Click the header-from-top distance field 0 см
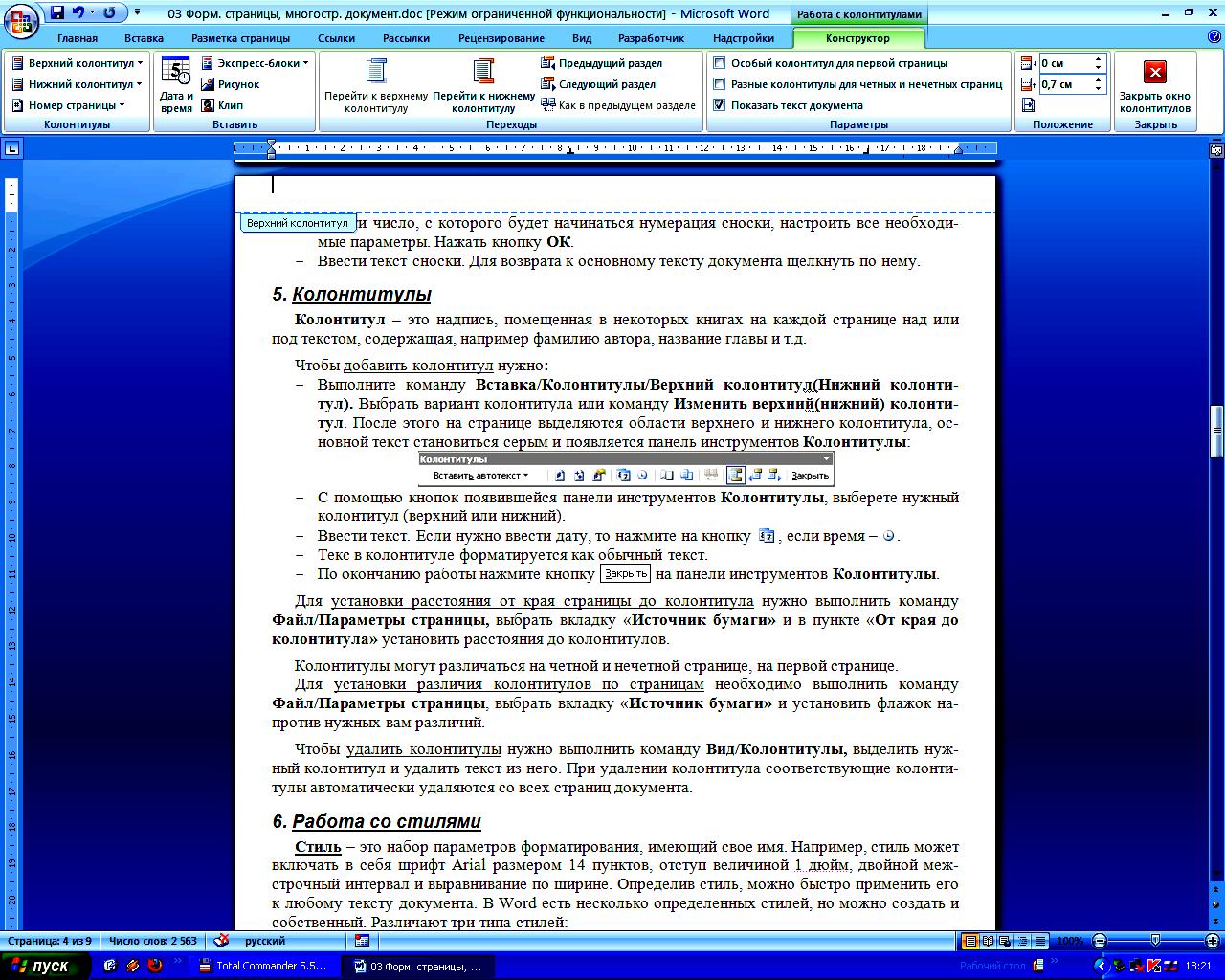 click(1065, 63)
